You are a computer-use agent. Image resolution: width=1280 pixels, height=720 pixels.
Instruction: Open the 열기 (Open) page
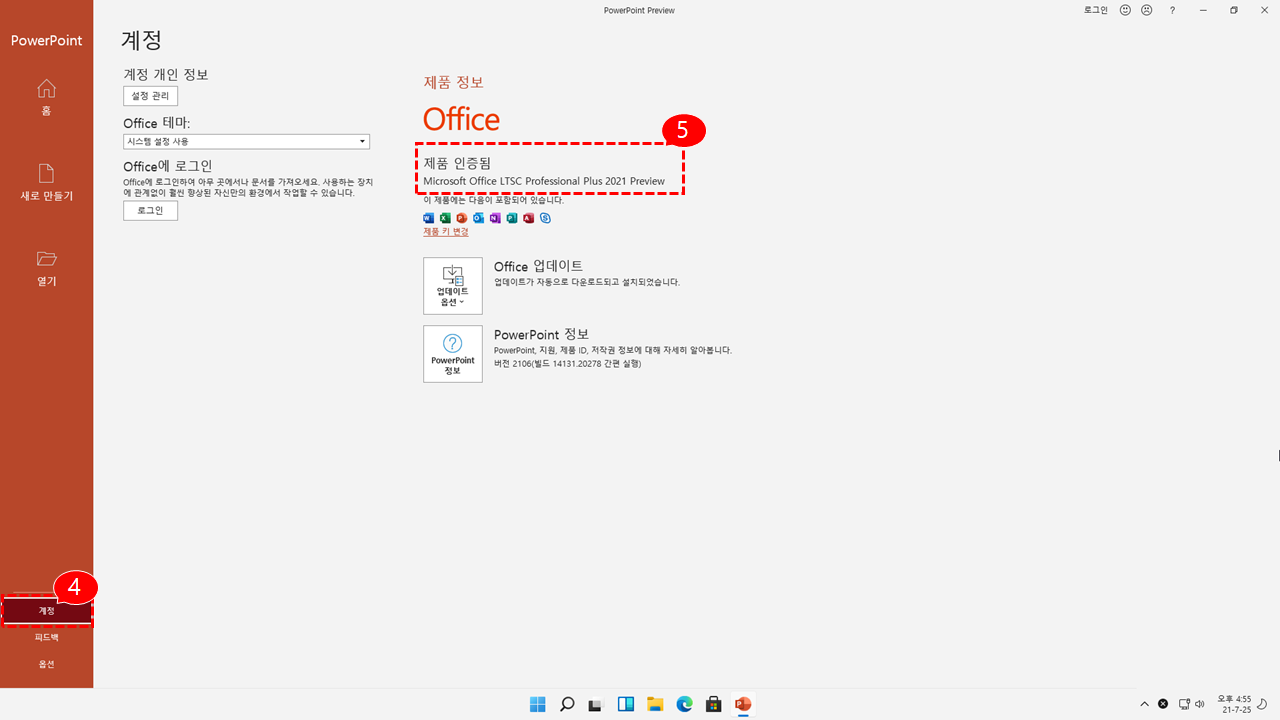46,268
